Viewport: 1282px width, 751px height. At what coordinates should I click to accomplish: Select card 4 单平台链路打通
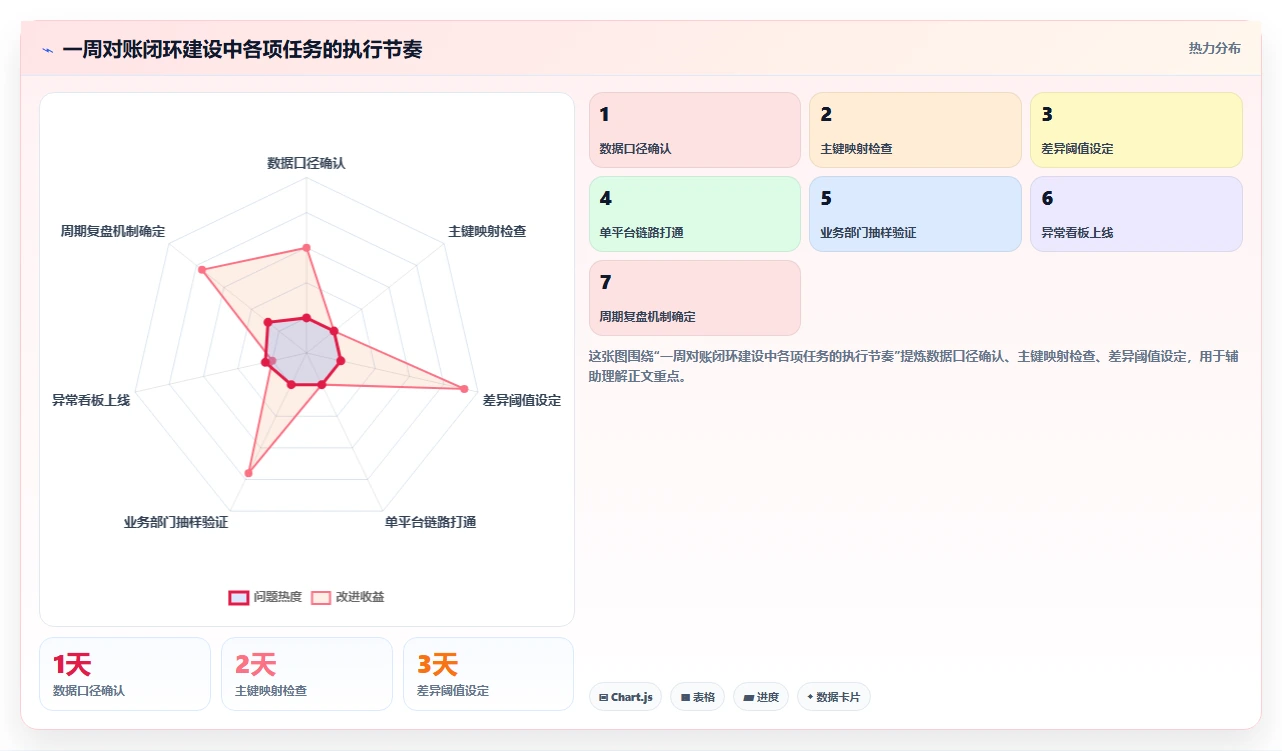(695, 214)
